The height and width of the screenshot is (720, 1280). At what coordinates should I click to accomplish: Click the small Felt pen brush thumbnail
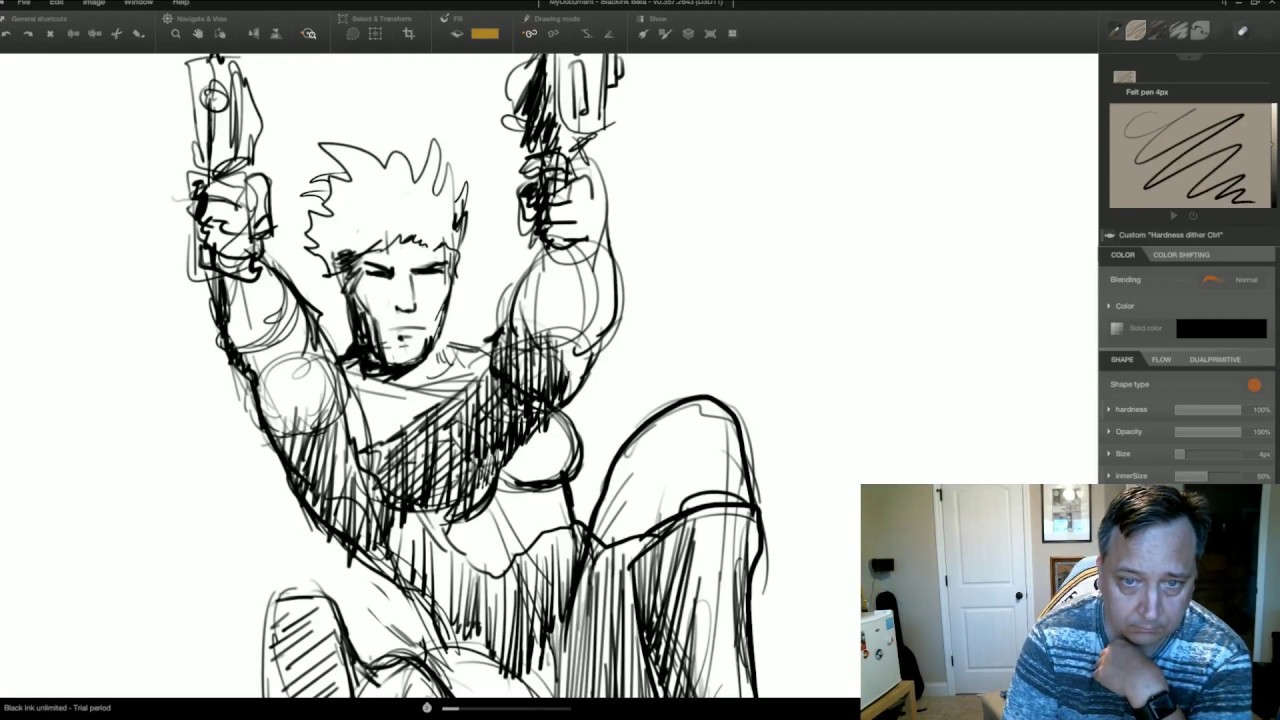pos(1125,77)
